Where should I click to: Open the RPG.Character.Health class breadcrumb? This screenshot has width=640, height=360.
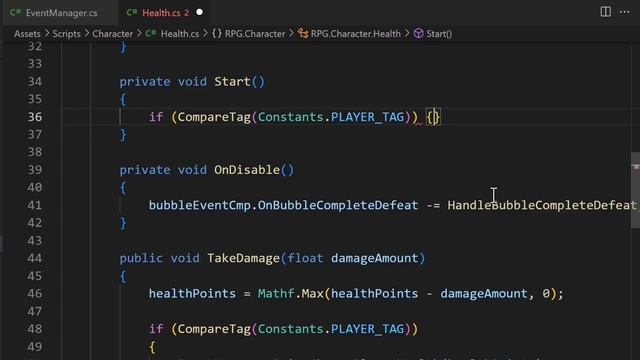pyautogui.click(x=356, y=34)
